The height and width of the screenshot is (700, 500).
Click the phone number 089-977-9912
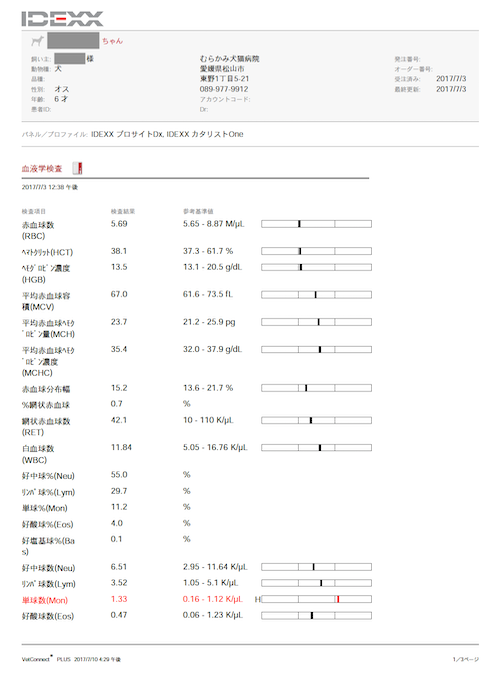pos(224,89)
